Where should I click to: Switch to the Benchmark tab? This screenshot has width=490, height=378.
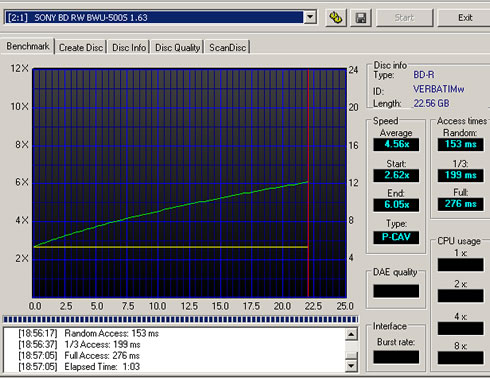coord(28,46)
